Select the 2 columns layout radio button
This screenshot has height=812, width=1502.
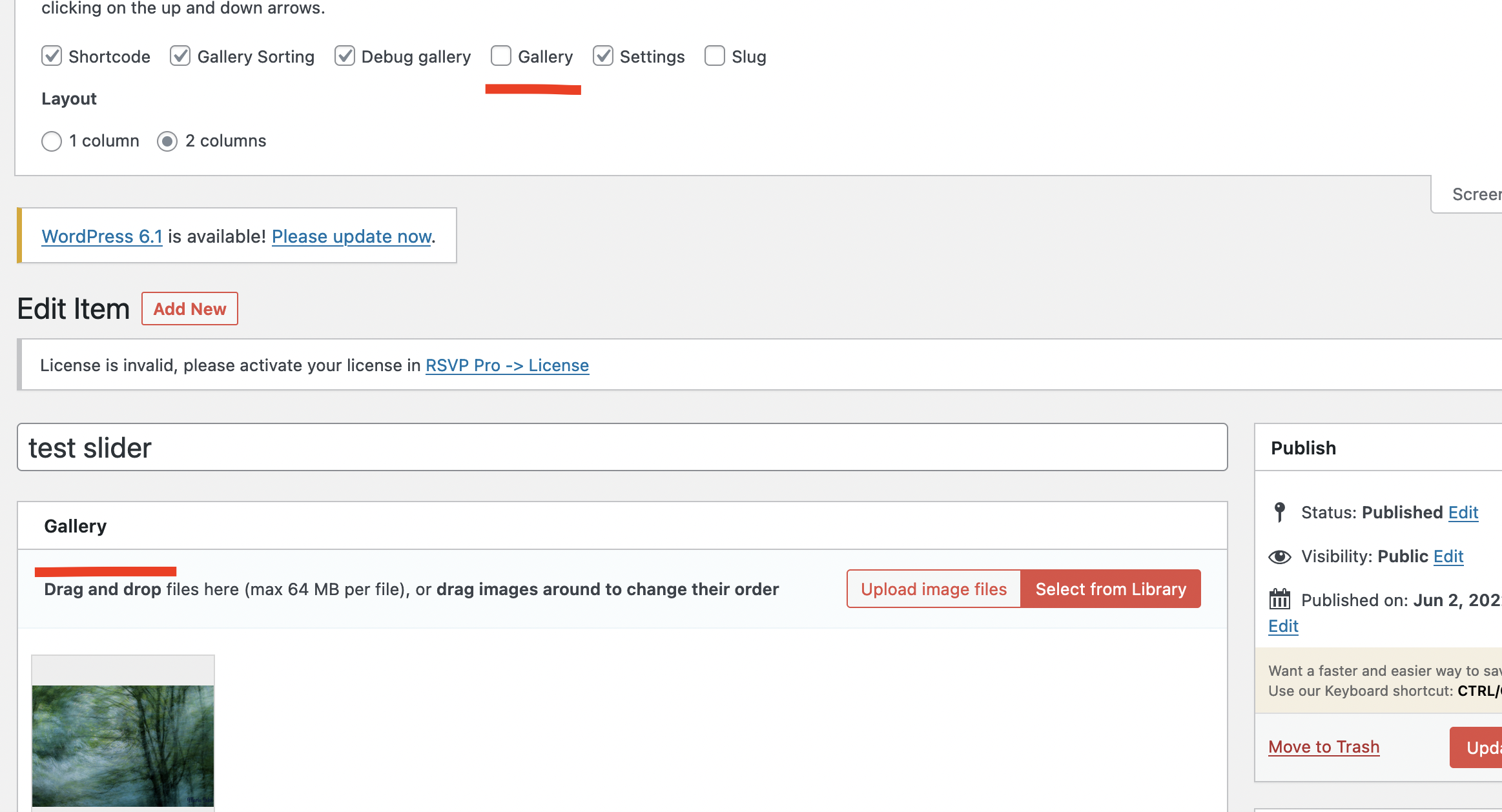[x=167, y=141]
